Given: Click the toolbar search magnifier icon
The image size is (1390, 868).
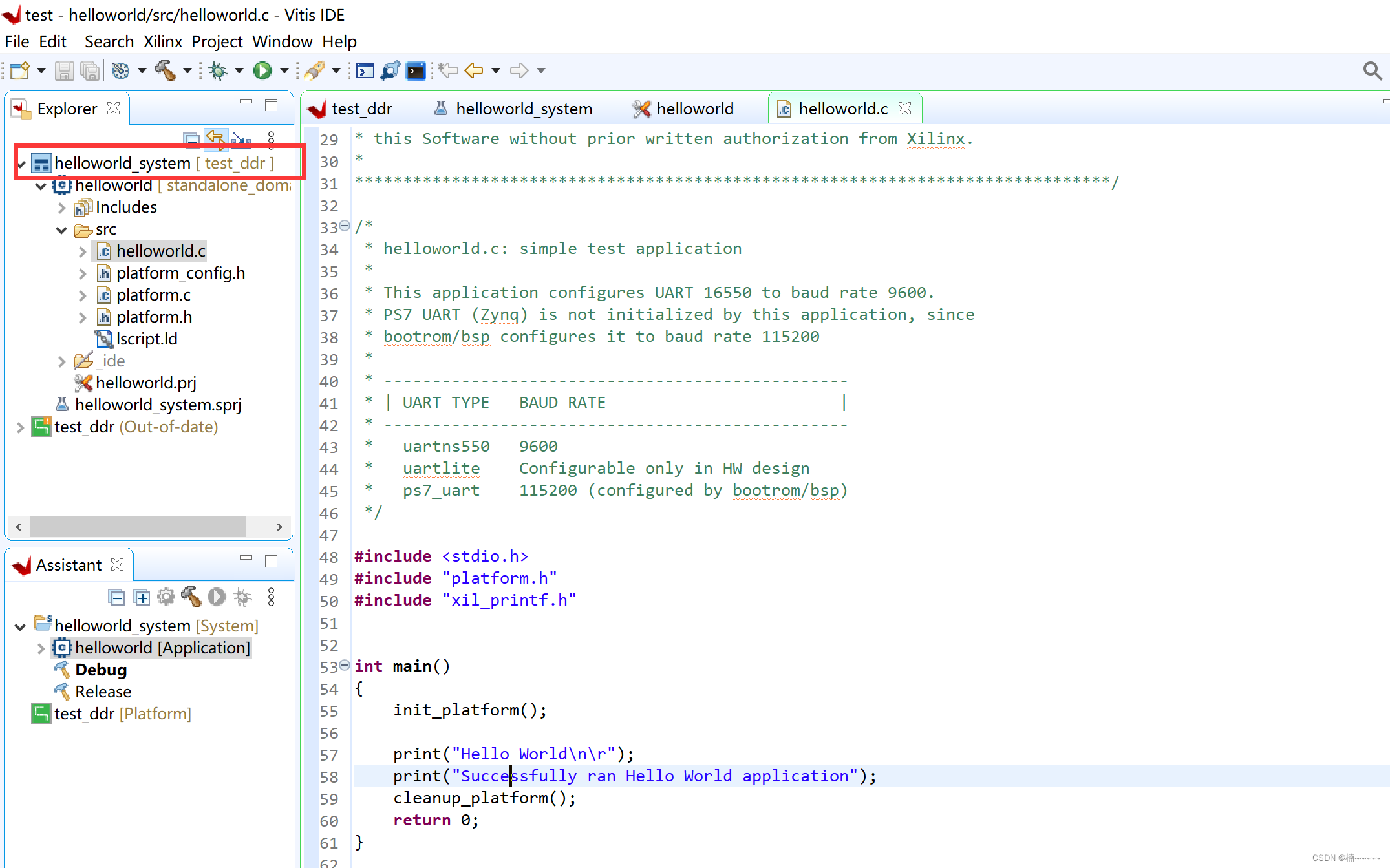Looking at the screenshot, I should pyautogui.click(x=1372, y=70).
